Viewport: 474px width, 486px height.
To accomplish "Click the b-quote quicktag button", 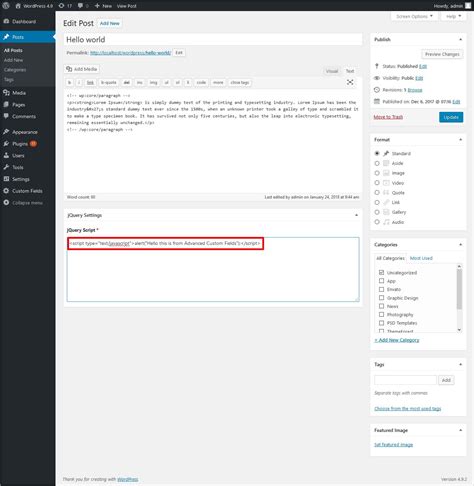I will 109,82.
